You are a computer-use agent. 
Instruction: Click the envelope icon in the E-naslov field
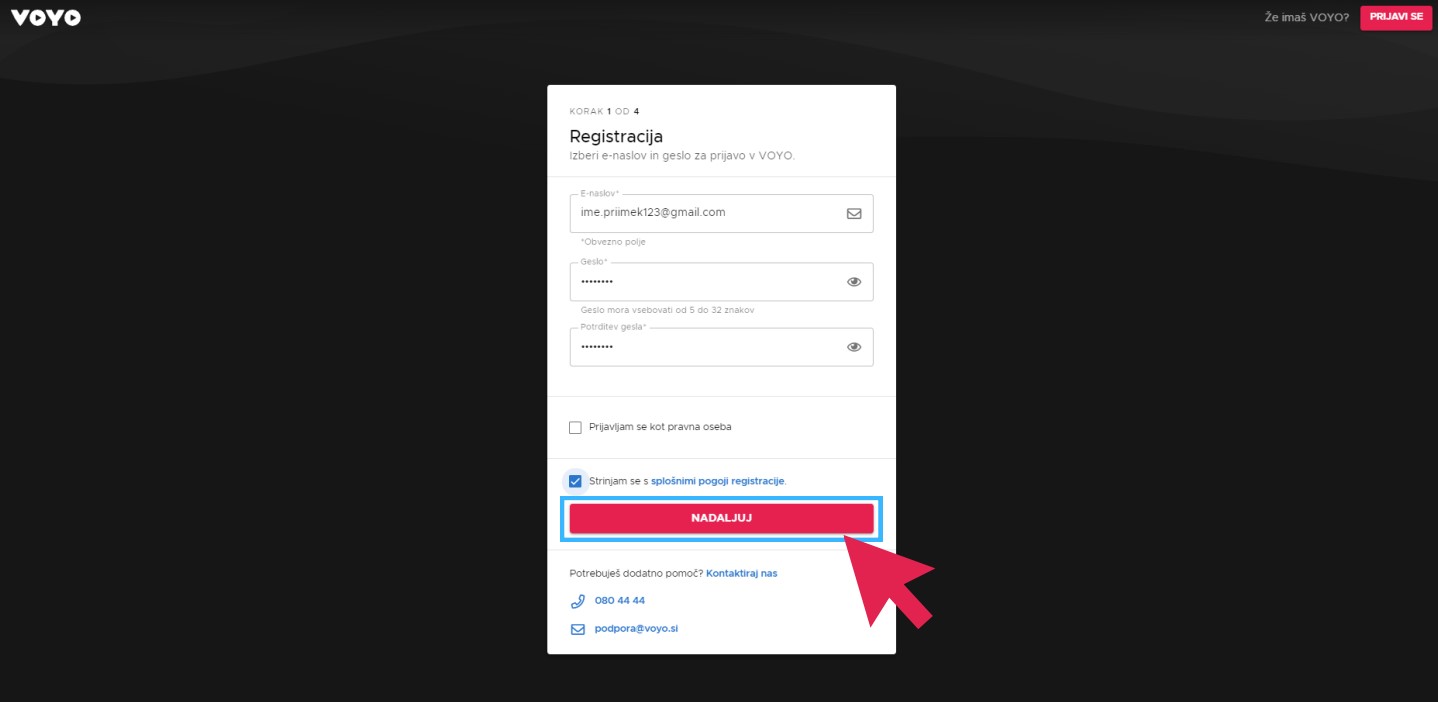(854, 213)
